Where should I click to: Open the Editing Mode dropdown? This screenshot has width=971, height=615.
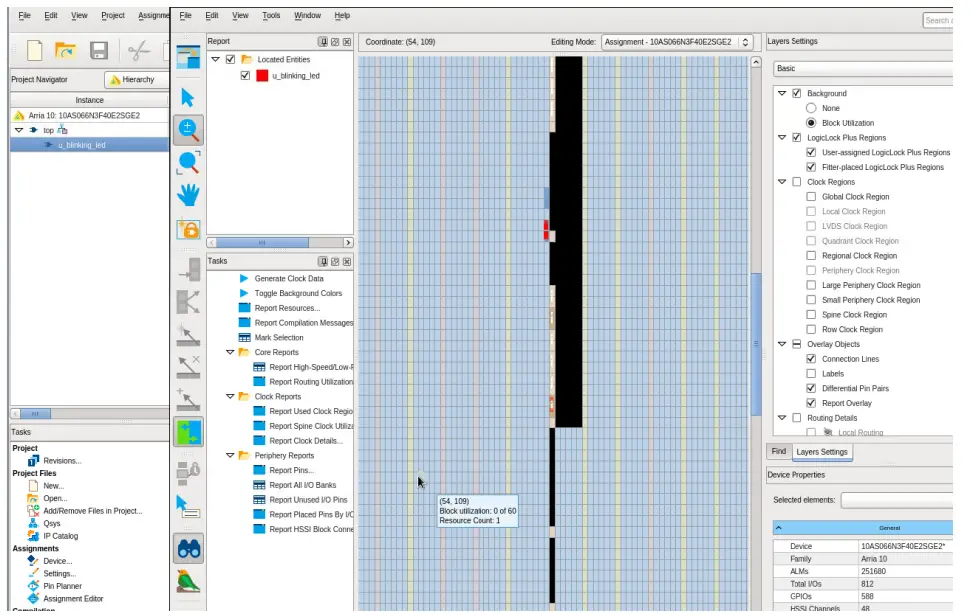[x=677, y=42]
